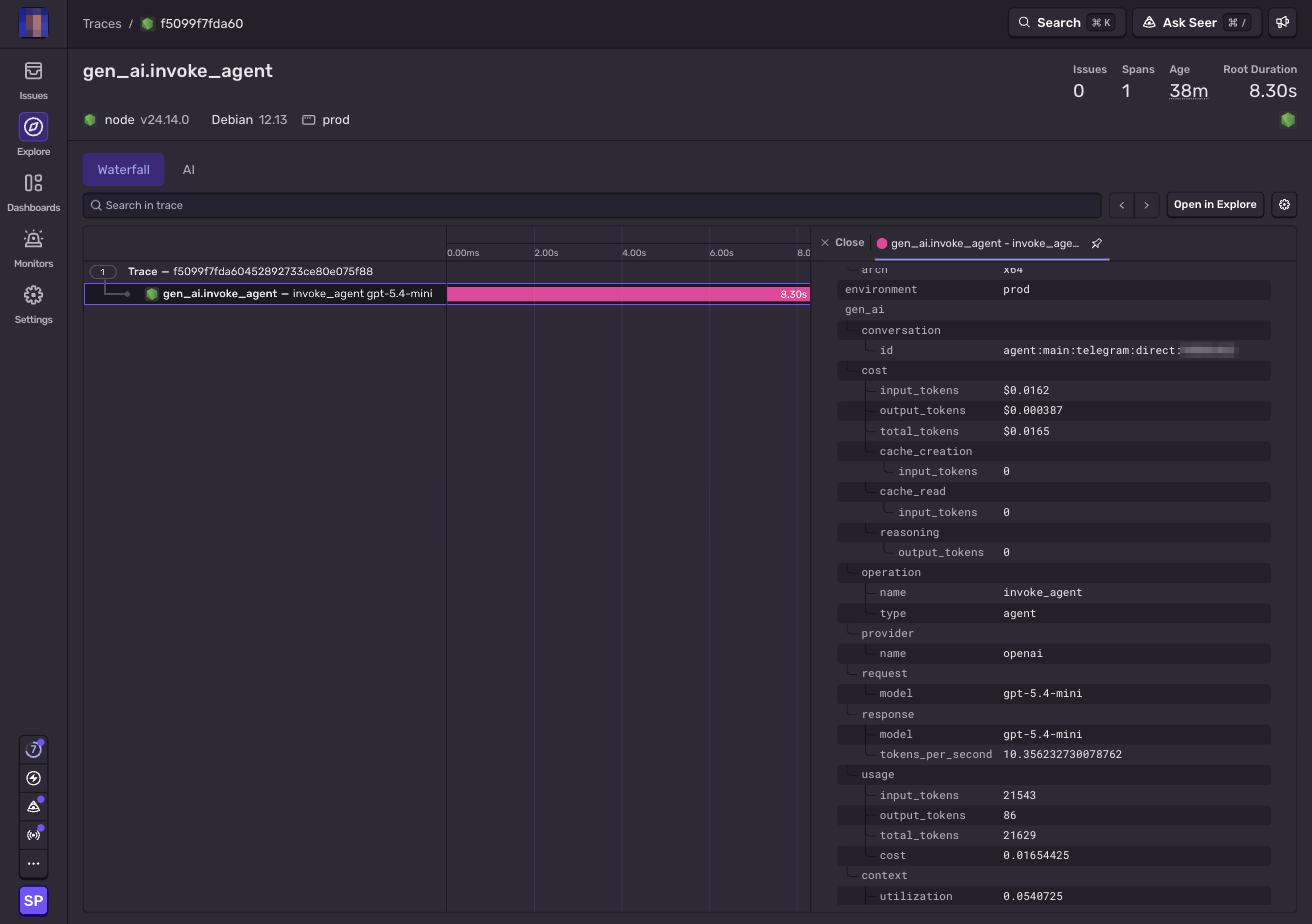This screenshot has height=924, width=1312.
Task: Click the environment prod attribute value
Action: point(1016,289)
